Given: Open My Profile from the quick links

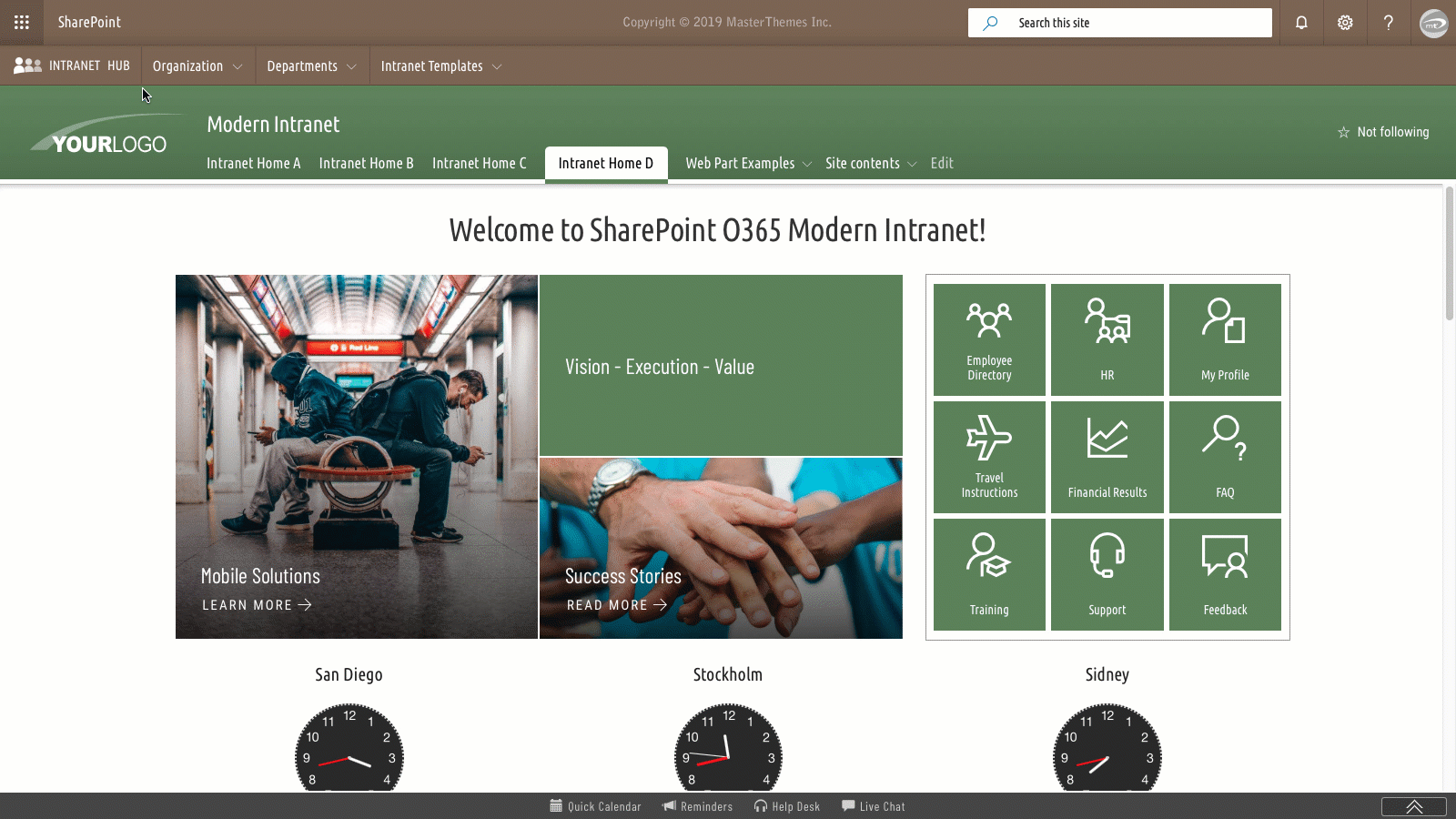Looking at the screenshot, I should 1225,339.
